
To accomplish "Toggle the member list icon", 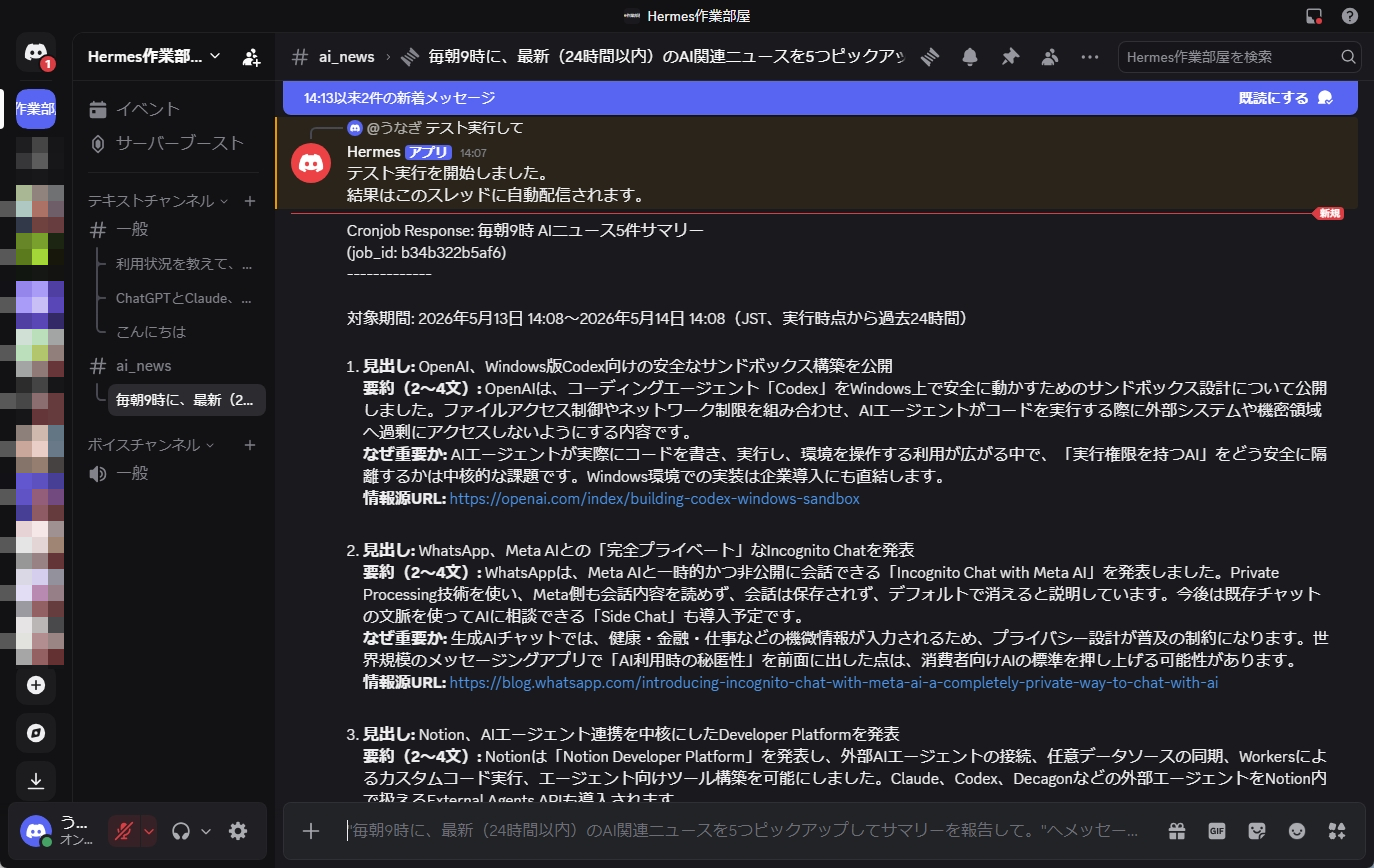I will [1049, 57].
